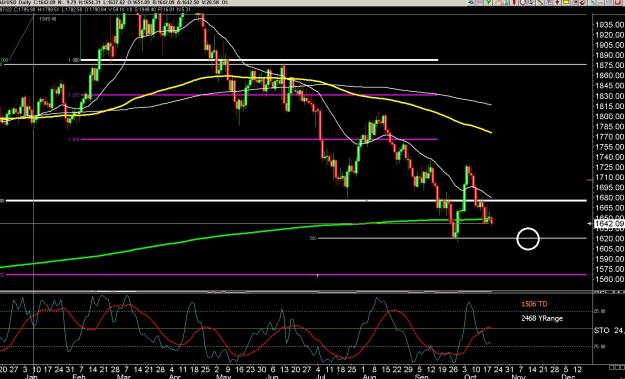Select the purple horizontal line near 1568
625x379 pixels.
click(x=295, y=275)
